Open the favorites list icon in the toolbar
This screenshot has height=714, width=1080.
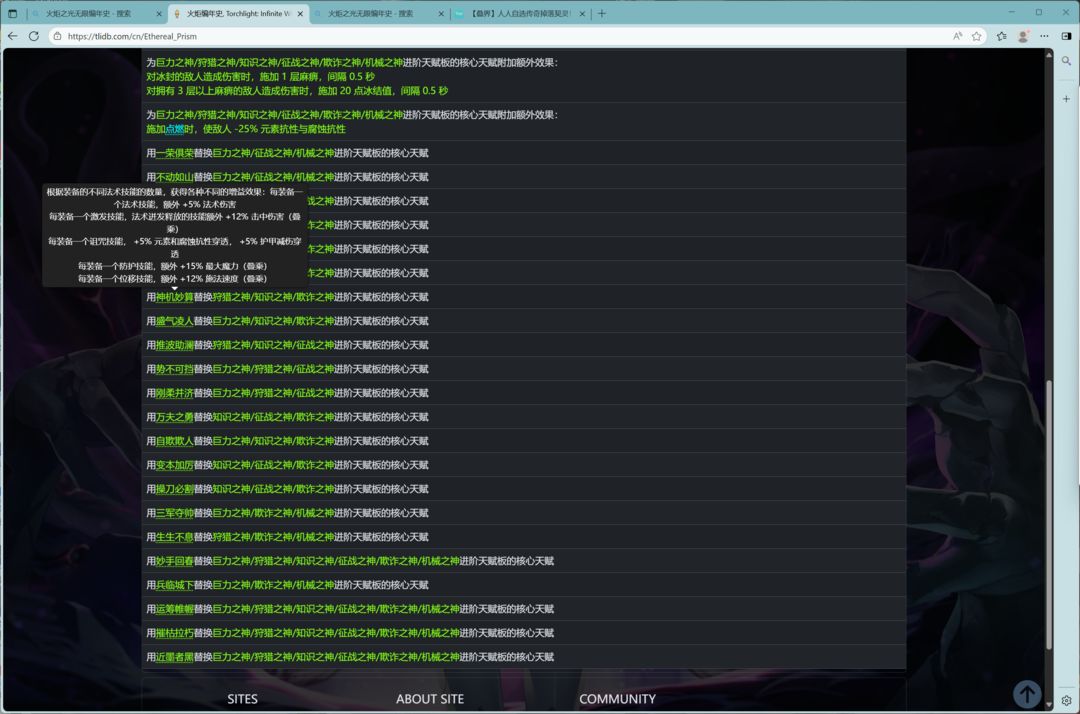(x=1002, y=36)
